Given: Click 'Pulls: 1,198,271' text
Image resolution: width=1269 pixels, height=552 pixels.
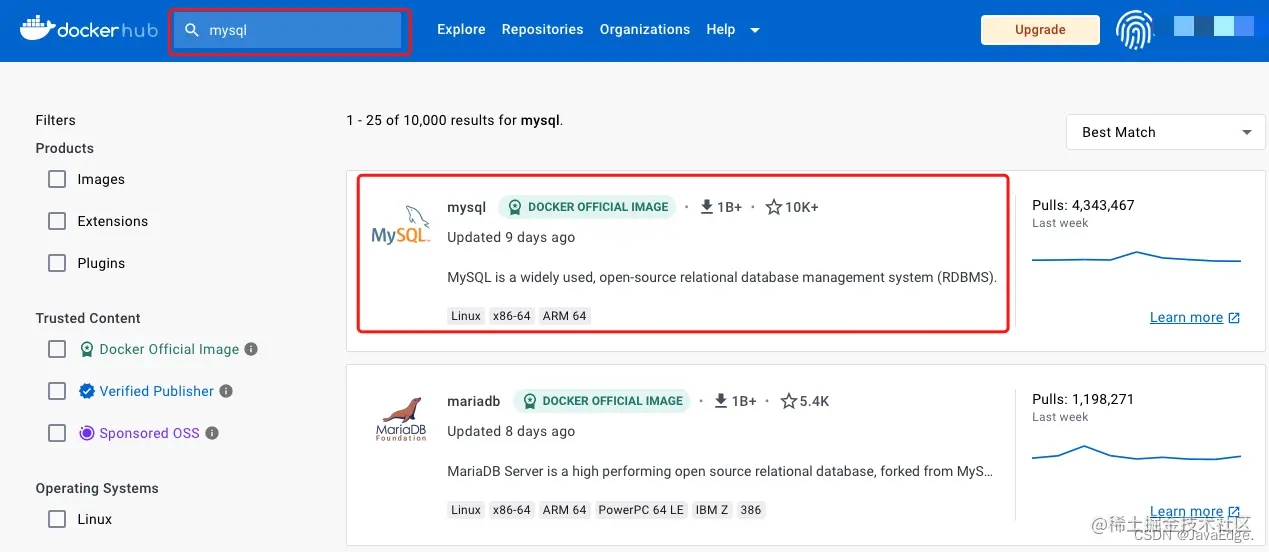Looking at the screenshot, I should [1083, 399].
